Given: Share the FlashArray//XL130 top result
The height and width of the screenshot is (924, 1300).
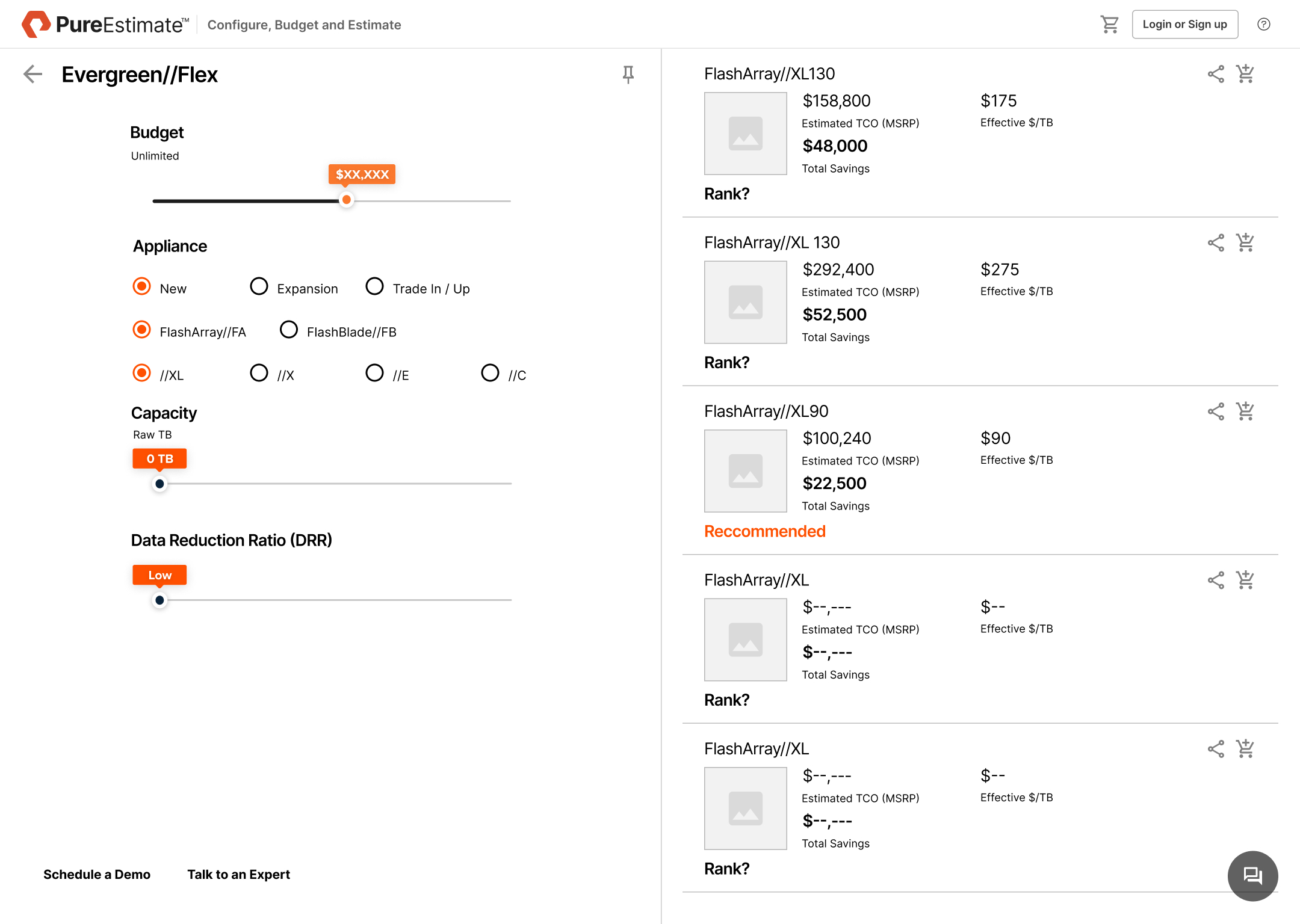Looking at the screenshot, I should [1215, 74].
